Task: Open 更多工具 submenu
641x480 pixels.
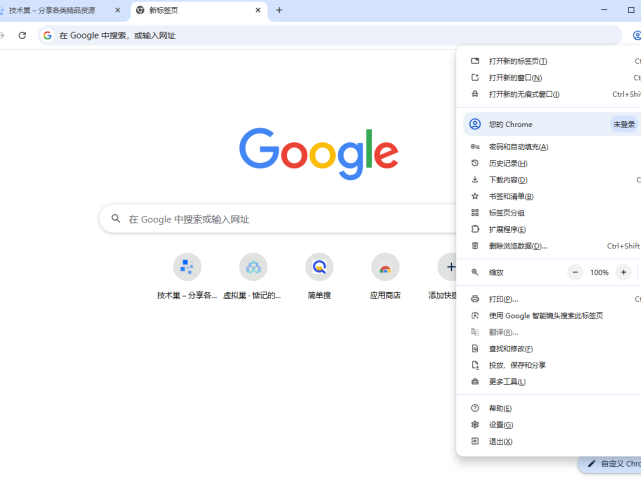Action: [549, 382]
